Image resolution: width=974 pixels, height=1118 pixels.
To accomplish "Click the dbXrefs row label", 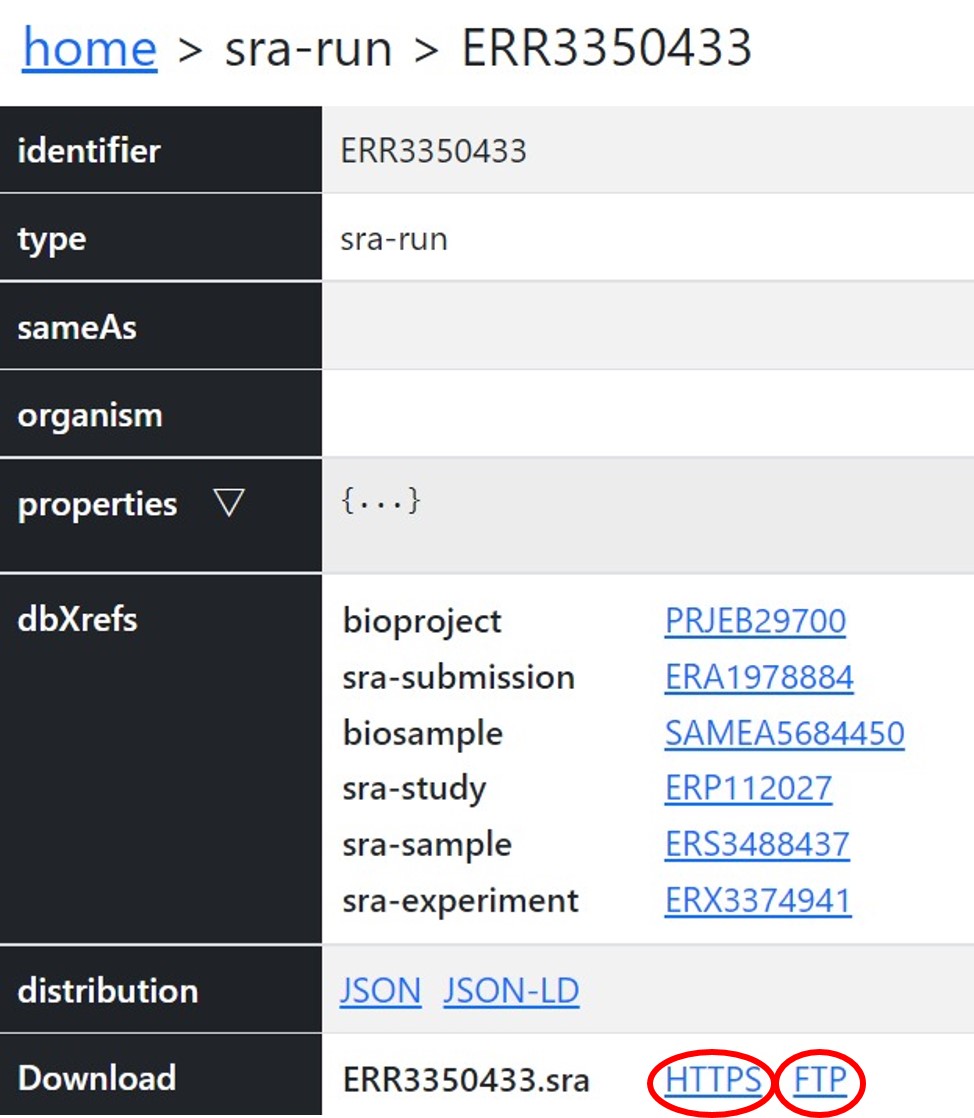I will [x=78, y=619].
